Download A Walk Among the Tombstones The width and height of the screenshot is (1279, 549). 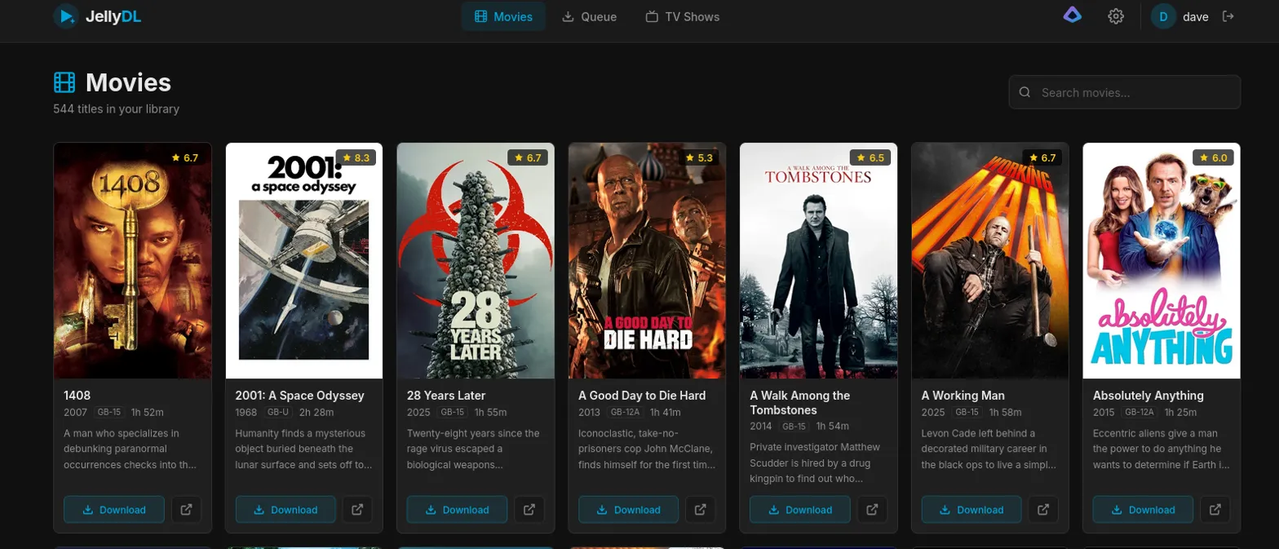800,509
